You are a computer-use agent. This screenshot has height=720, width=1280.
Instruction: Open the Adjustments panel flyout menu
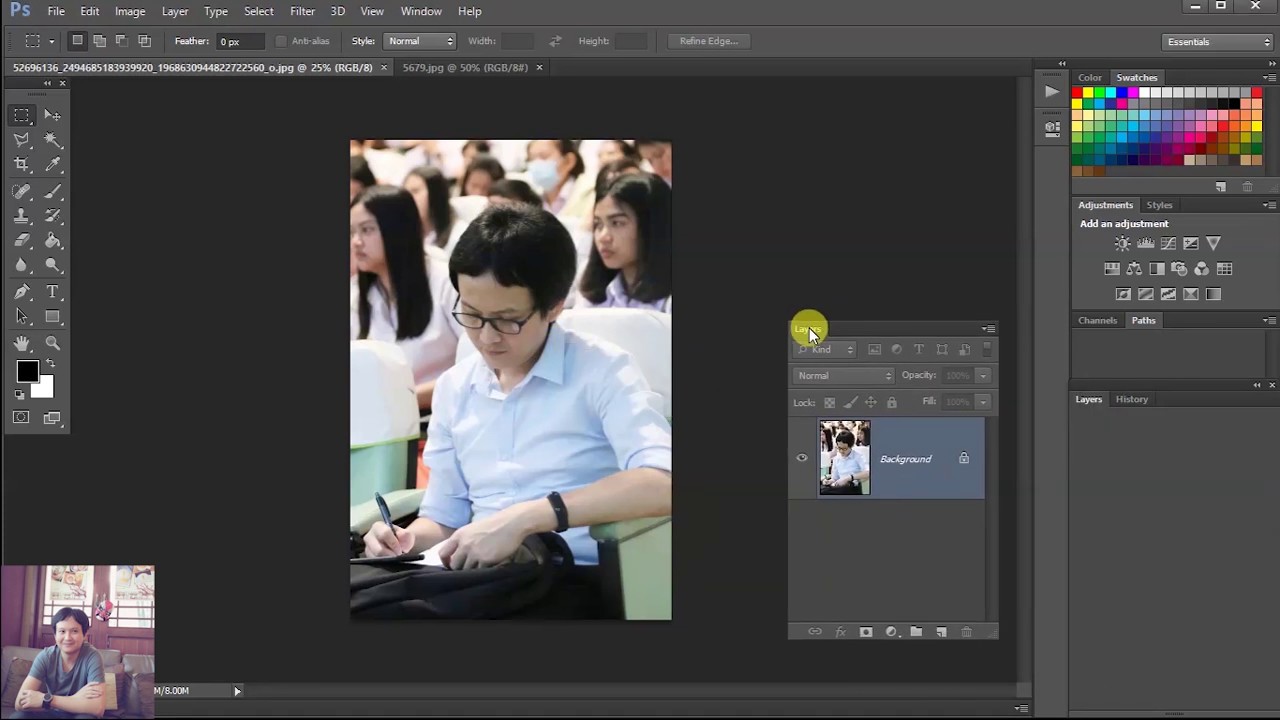1269,205
